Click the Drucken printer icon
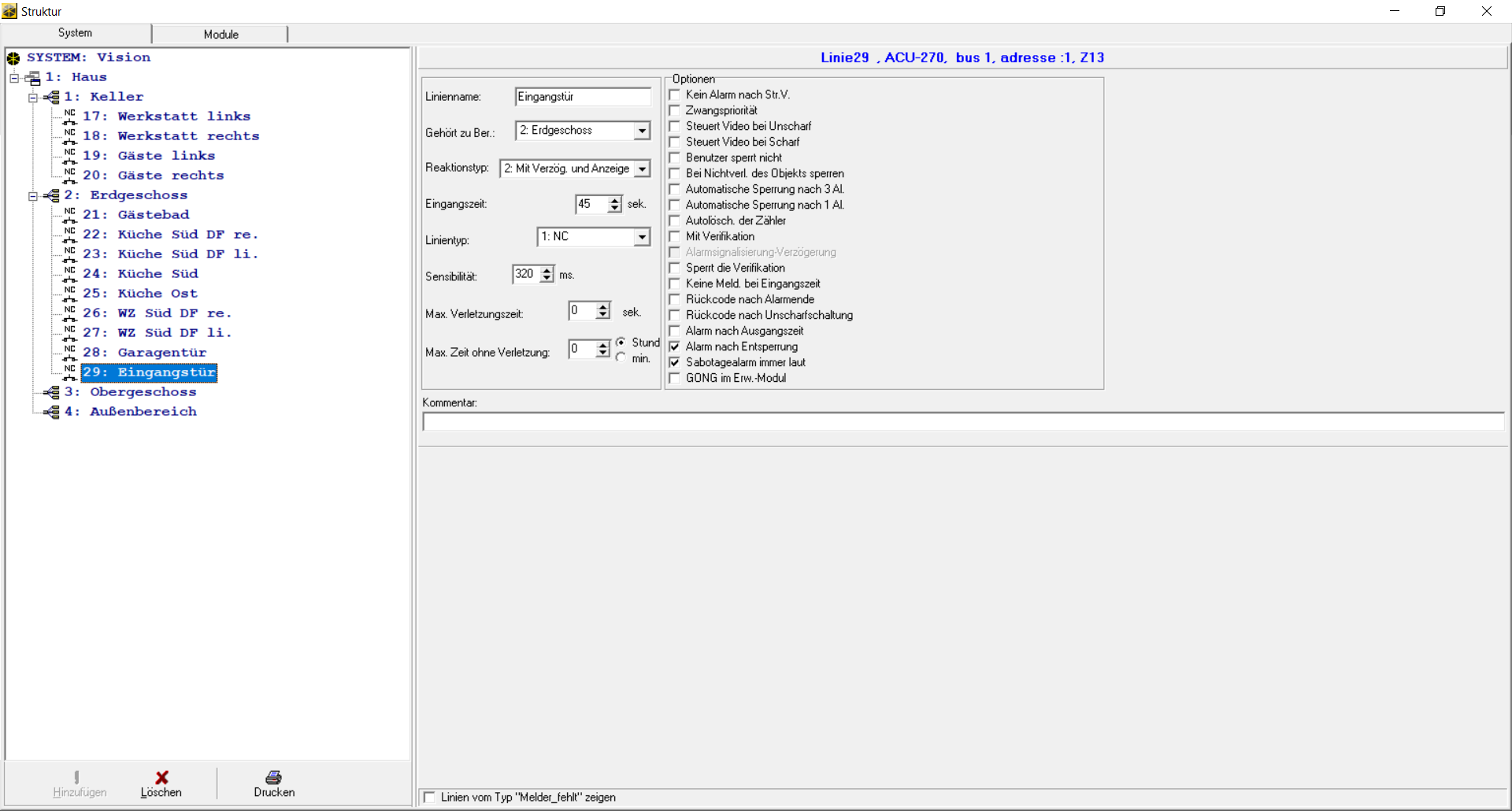Viewport: 1512px width, 811px height. 273,777
